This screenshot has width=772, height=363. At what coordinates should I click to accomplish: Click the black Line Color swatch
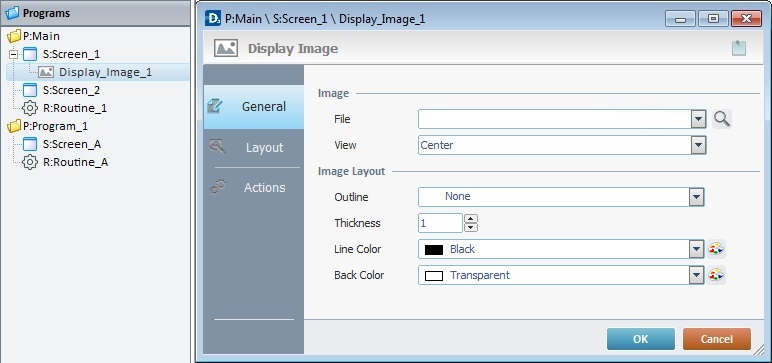pos(434,249)
